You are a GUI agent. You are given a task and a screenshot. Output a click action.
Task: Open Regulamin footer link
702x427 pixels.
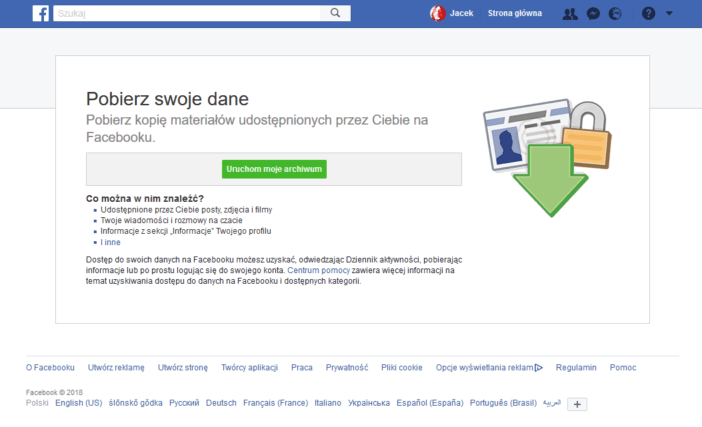576,367
